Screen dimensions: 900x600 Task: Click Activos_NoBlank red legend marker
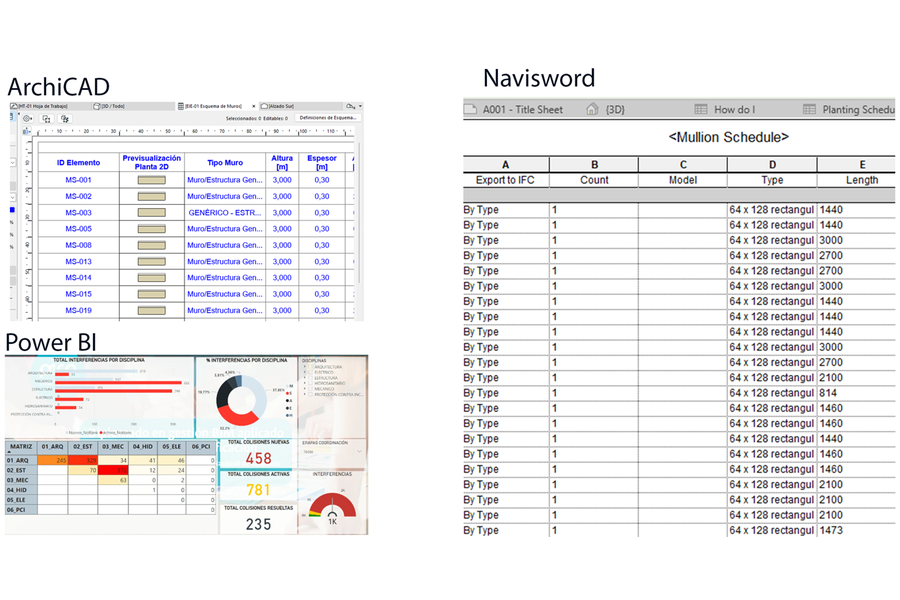(x=100, y=432)
